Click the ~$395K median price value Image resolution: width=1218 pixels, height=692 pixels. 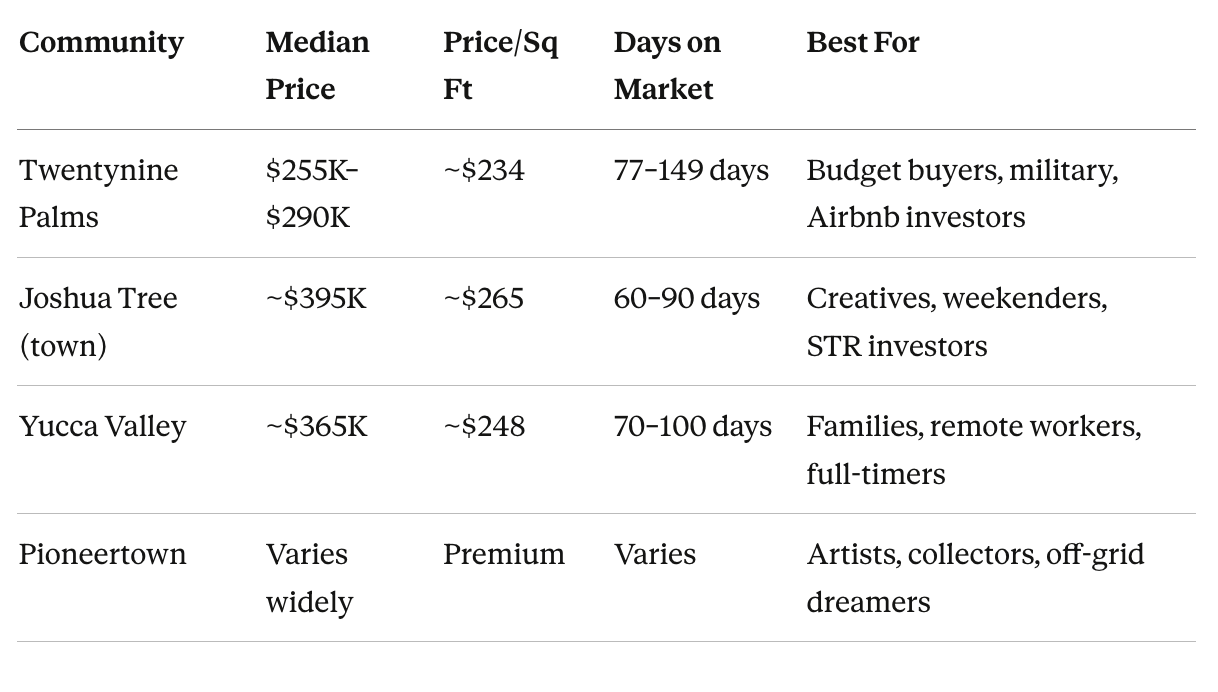(x=316, y=299)
